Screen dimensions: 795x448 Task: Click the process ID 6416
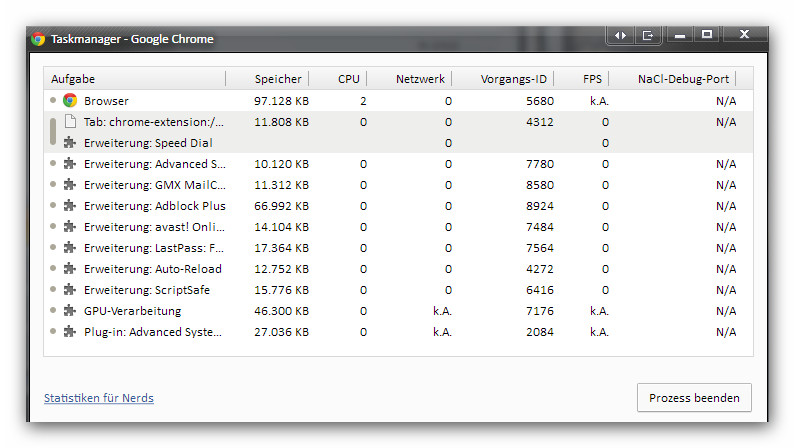pyautogui.click(x=540, y=290)
